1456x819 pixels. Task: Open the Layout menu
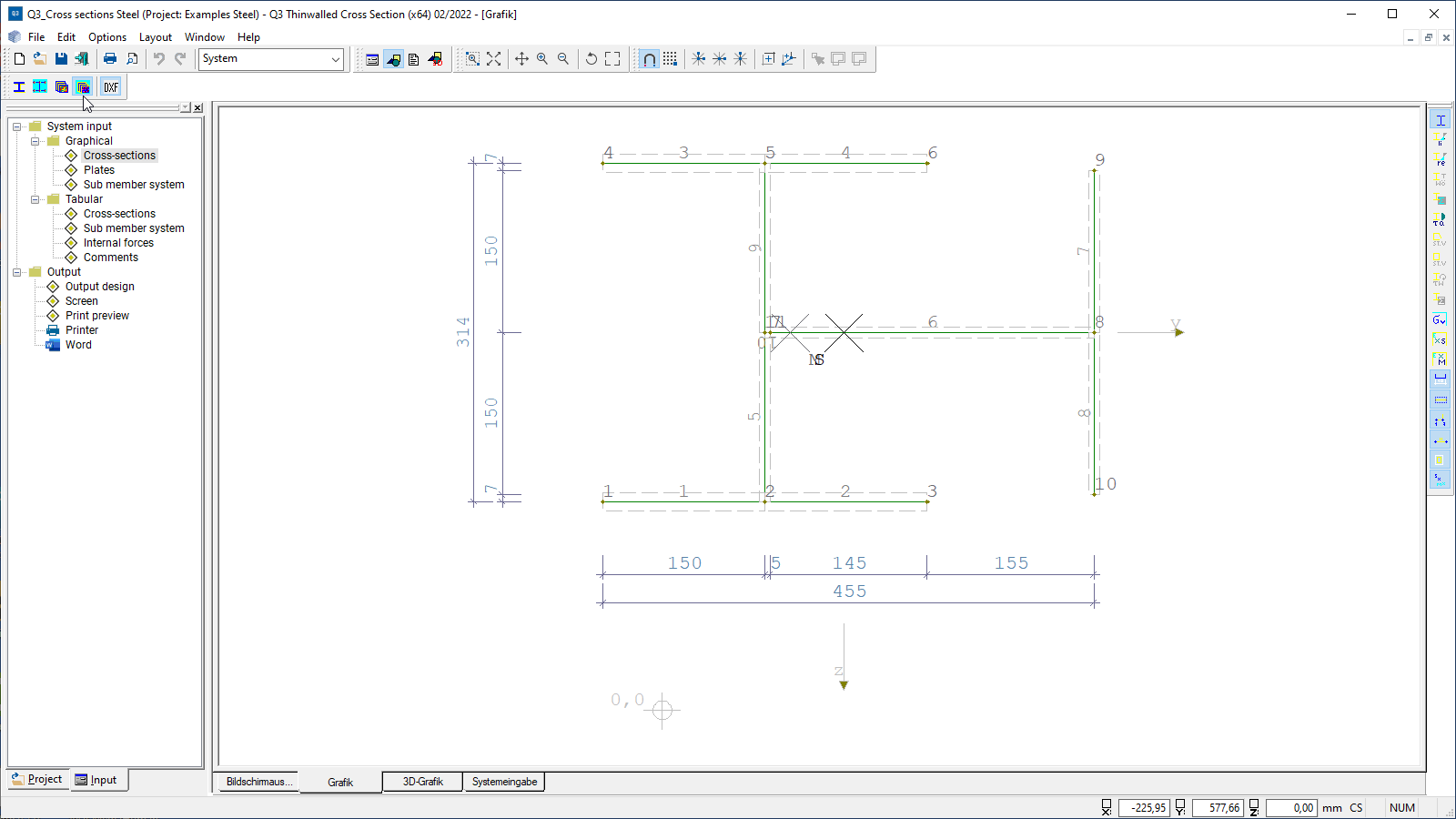point(156,37)
